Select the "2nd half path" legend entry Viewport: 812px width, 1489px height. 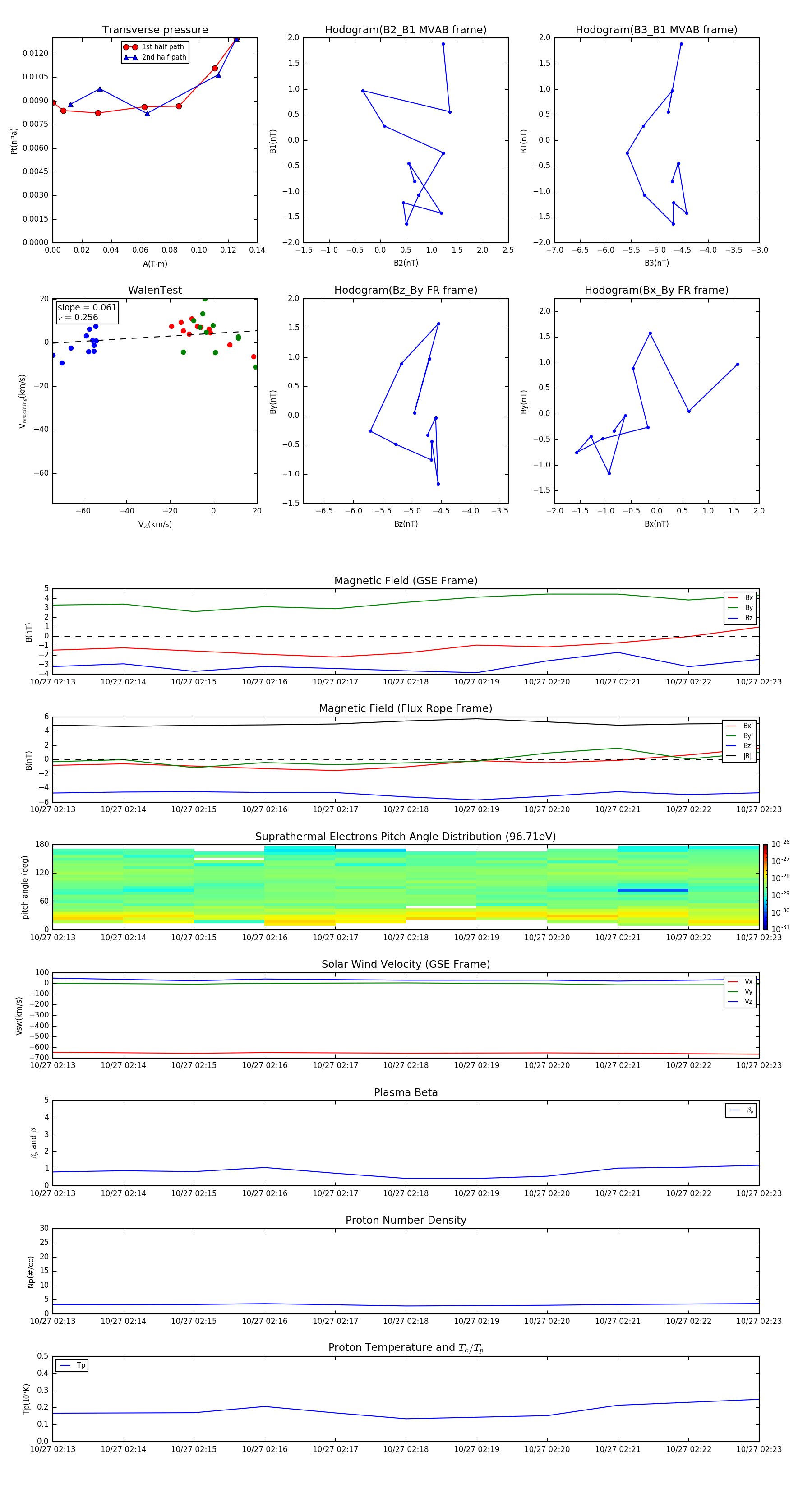click(154, 57)
